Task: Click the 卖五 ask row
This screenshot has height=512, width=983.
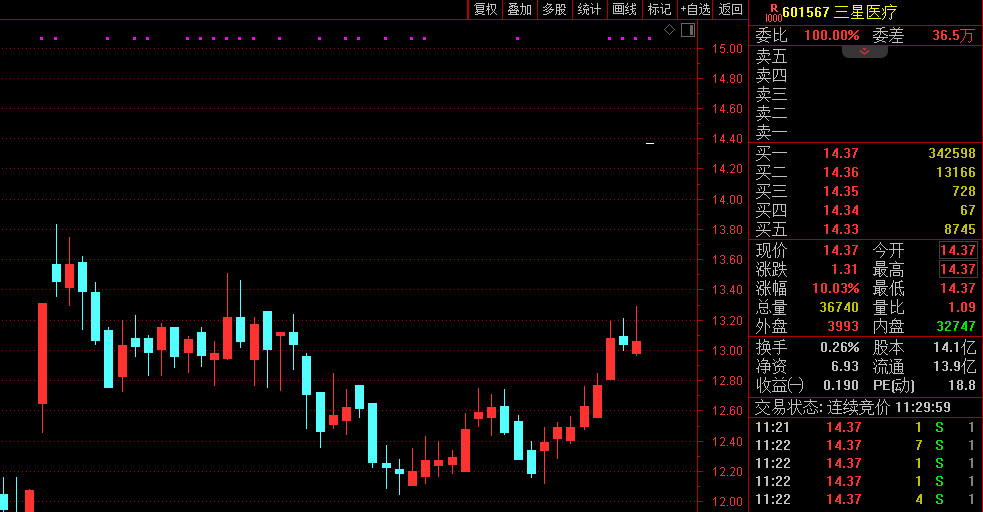Action: pos(865,57)
